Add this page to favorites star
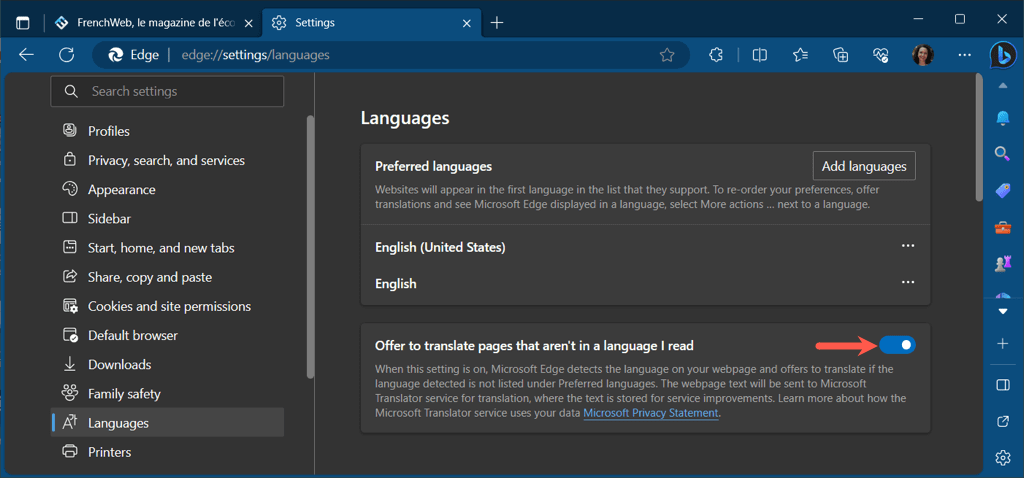 667,55
